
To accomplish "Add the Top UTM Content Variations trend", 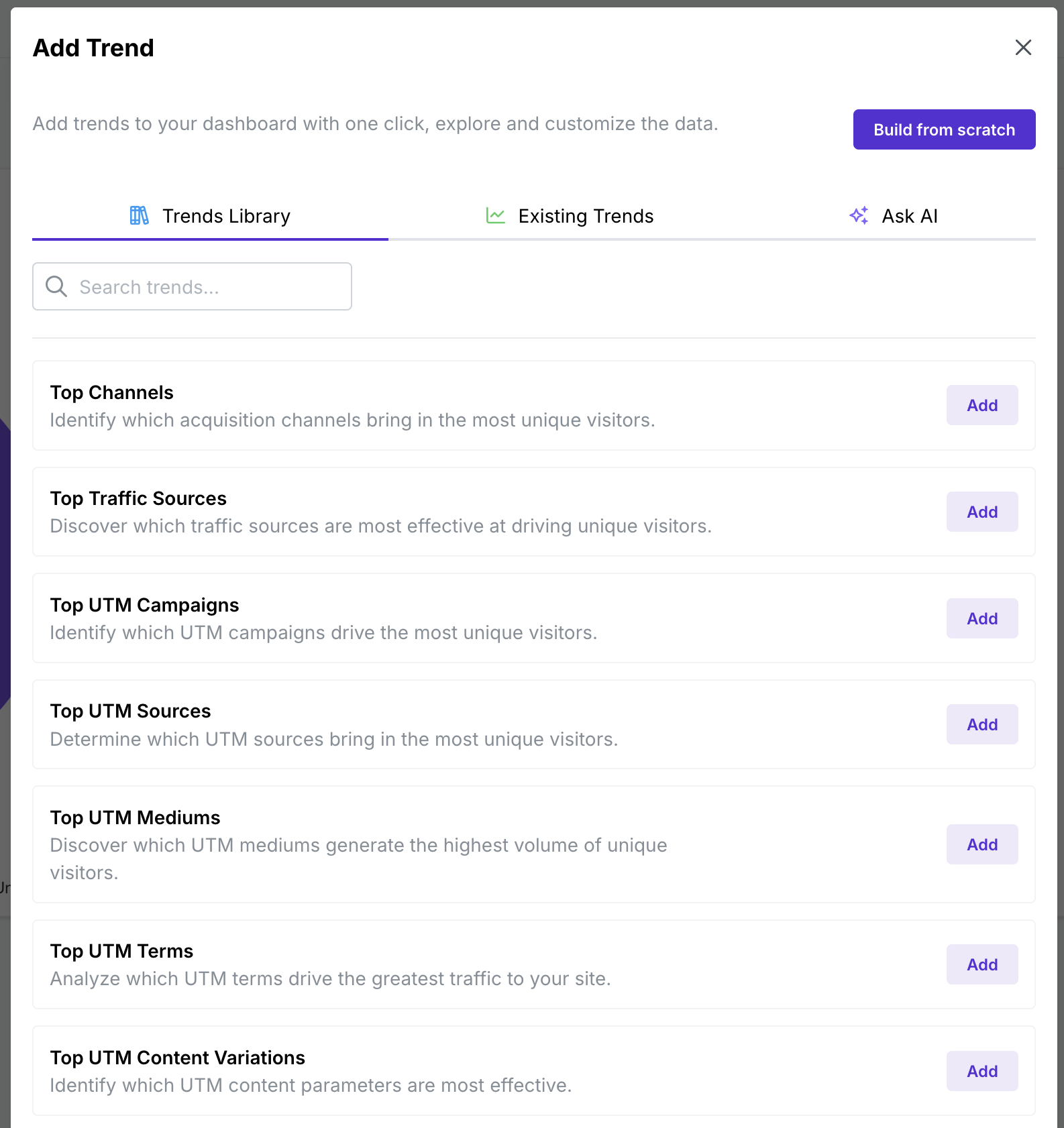I will pyautogui.click(x=981, y=1071).
